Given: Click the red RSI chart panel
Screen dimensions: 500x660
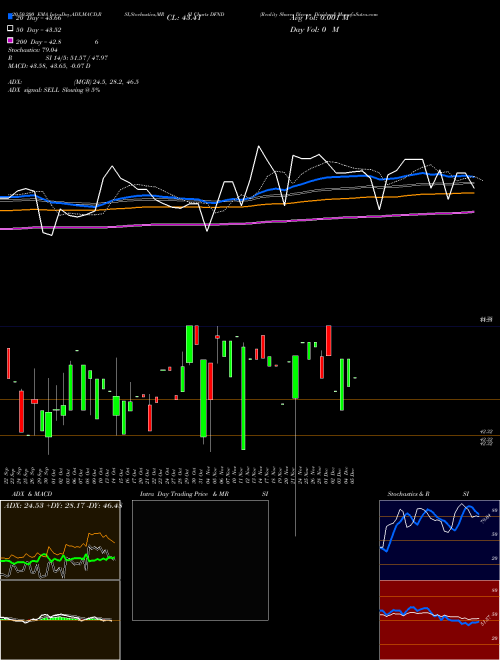Looking at the screenshot, I should click(439, 620).
